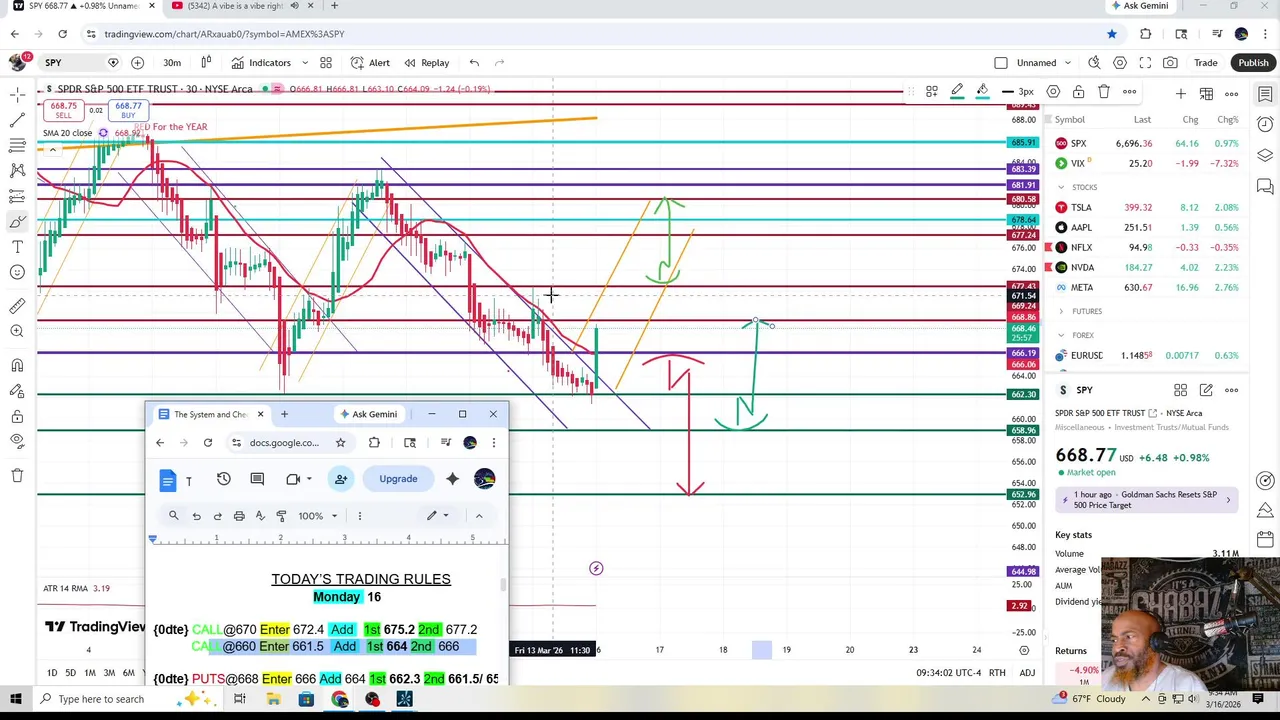
Task: Select zoom in tool in sidebar
Action: pyautogui.click(x=17, y=331)
